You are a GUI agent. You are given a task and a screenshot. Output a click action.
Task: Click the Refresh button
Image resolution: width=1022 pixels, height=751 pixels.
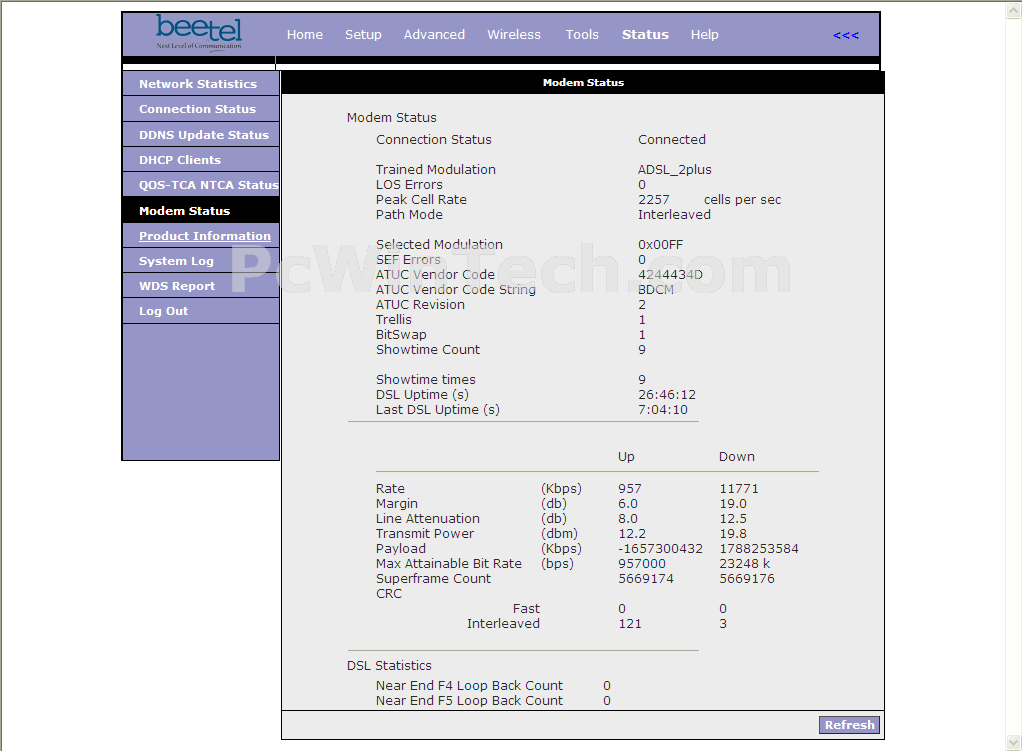pos(849,725)
